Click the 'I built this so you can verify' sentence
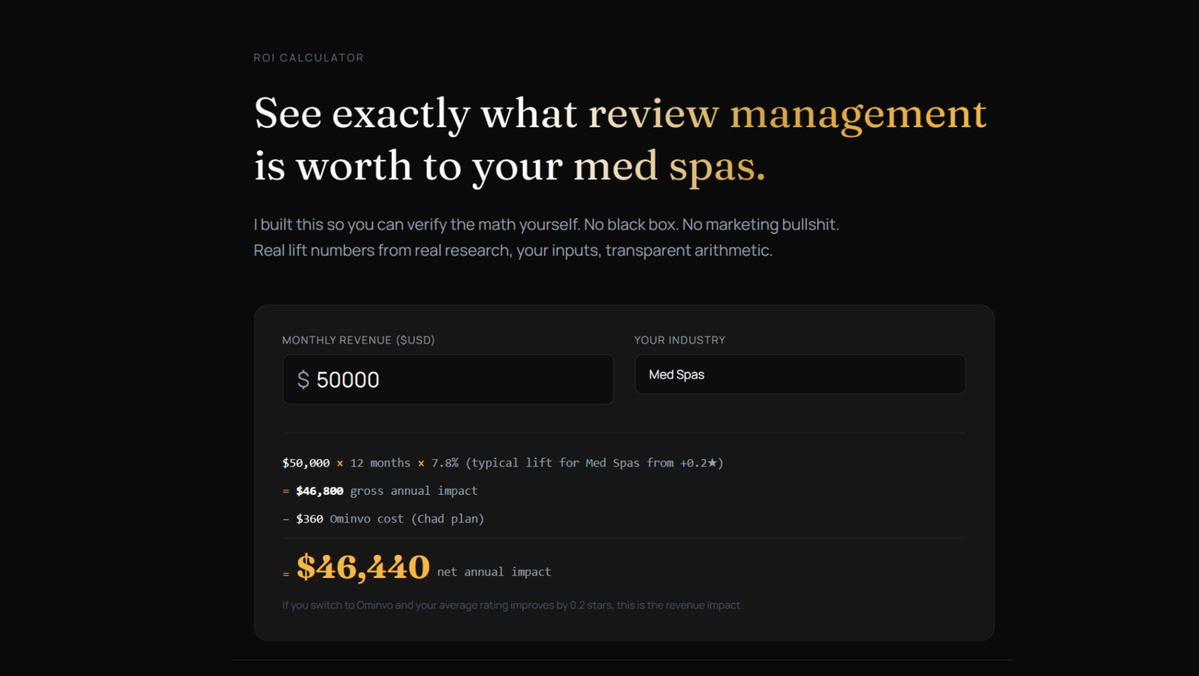 (546, 225)
